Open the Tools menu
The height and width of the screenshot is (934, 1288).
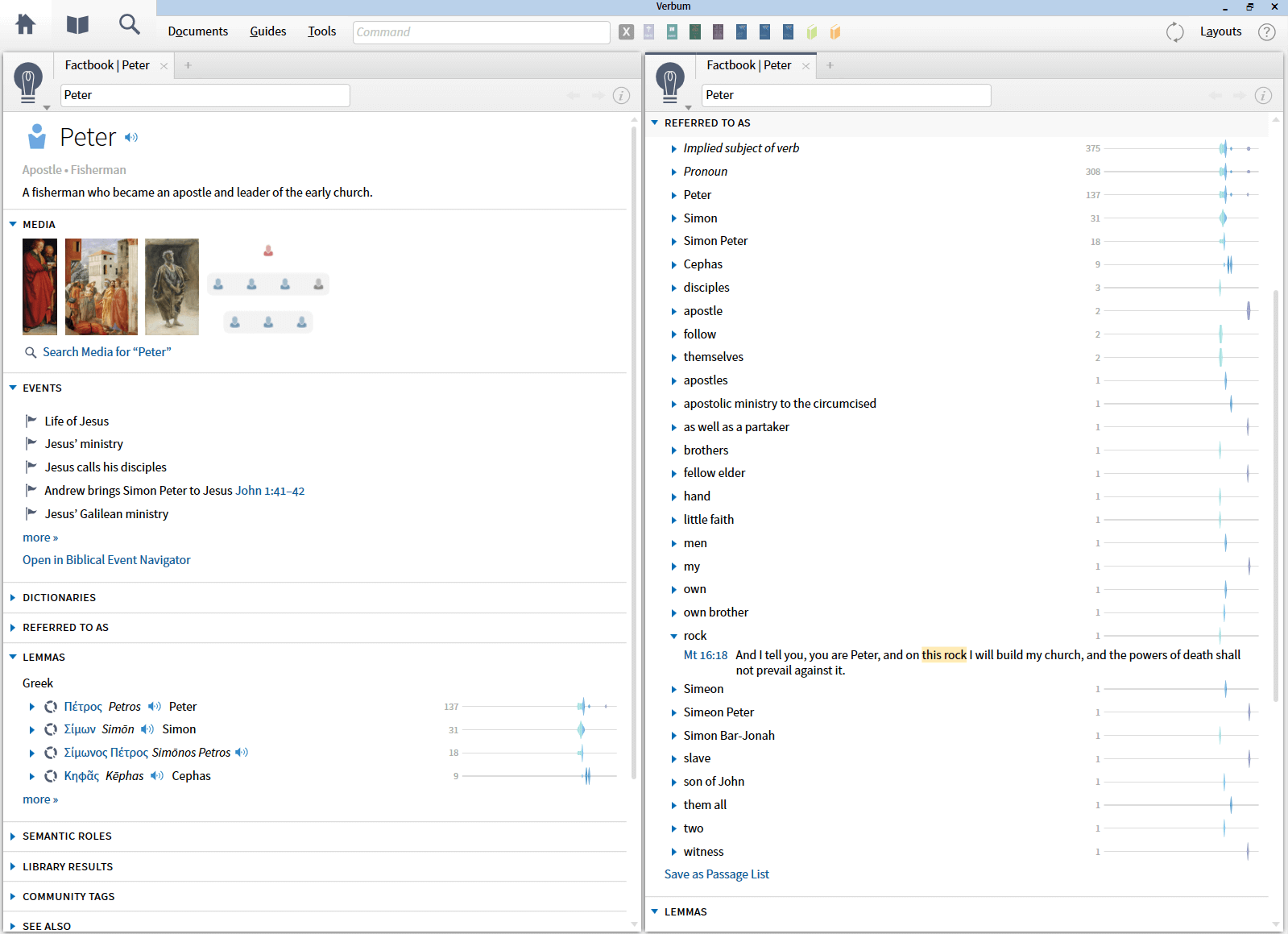pyautogui.click(x=321, y=31)
